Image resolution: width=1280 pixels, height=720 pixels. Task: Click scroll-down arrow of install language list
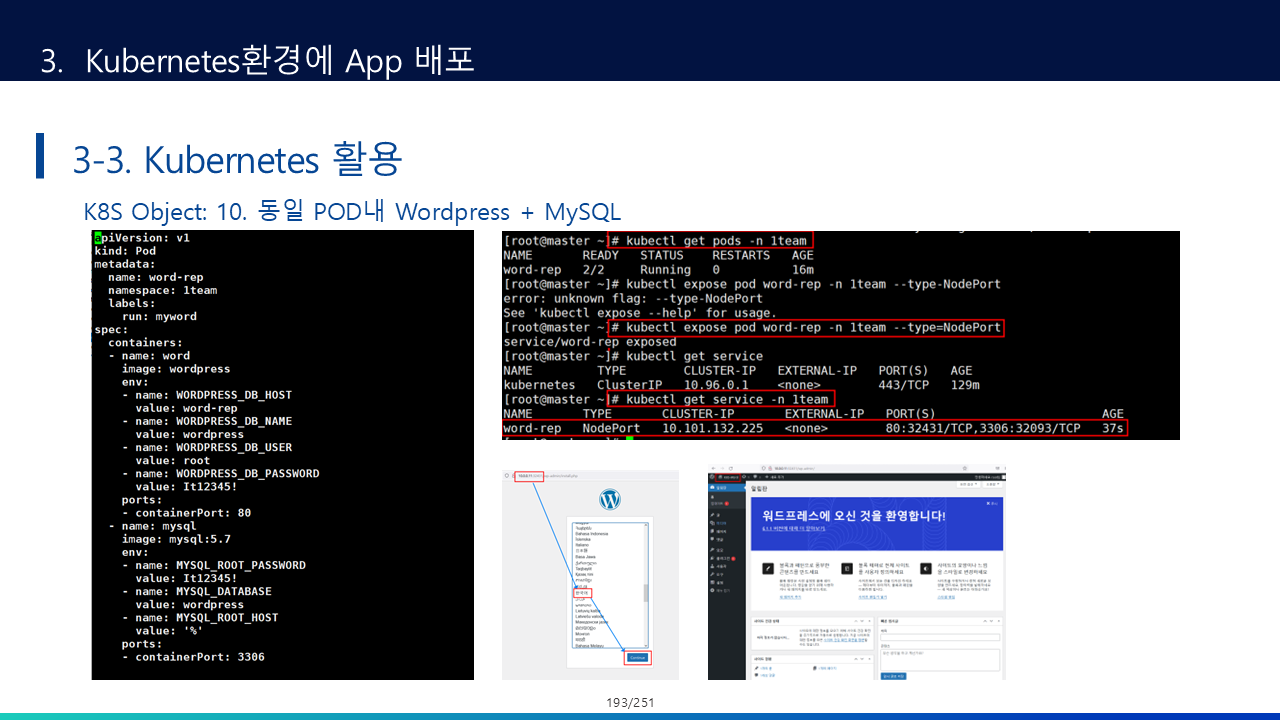coord(646,646)
